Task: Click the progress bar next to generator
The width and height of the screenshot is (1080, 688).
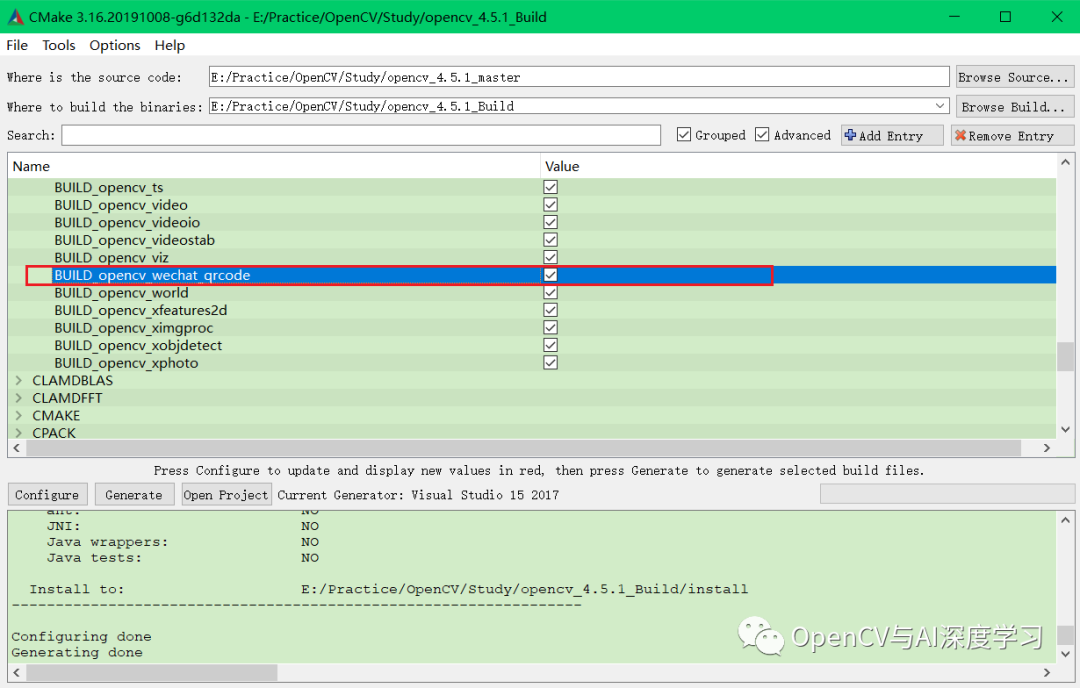Action: [x=947, y=494]
